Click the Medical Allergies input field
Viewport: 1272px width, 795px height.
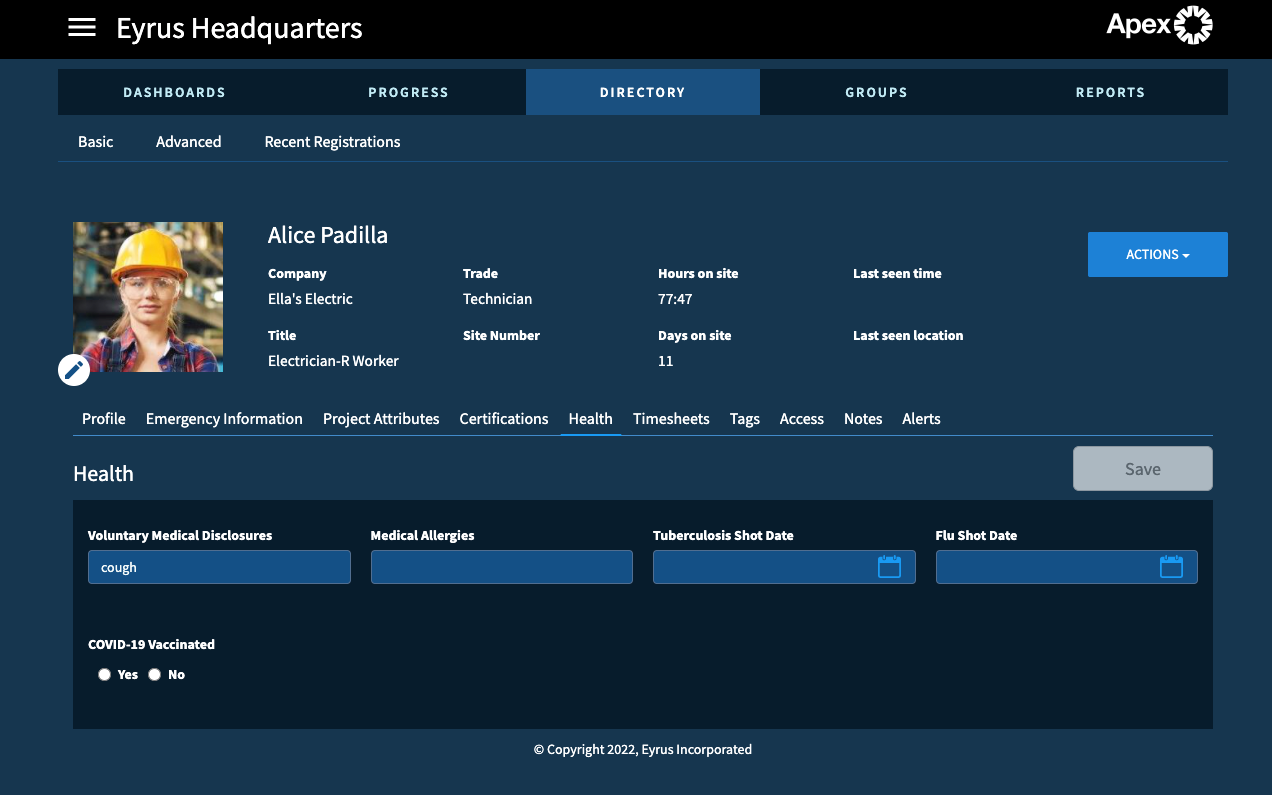pos(502,567)
